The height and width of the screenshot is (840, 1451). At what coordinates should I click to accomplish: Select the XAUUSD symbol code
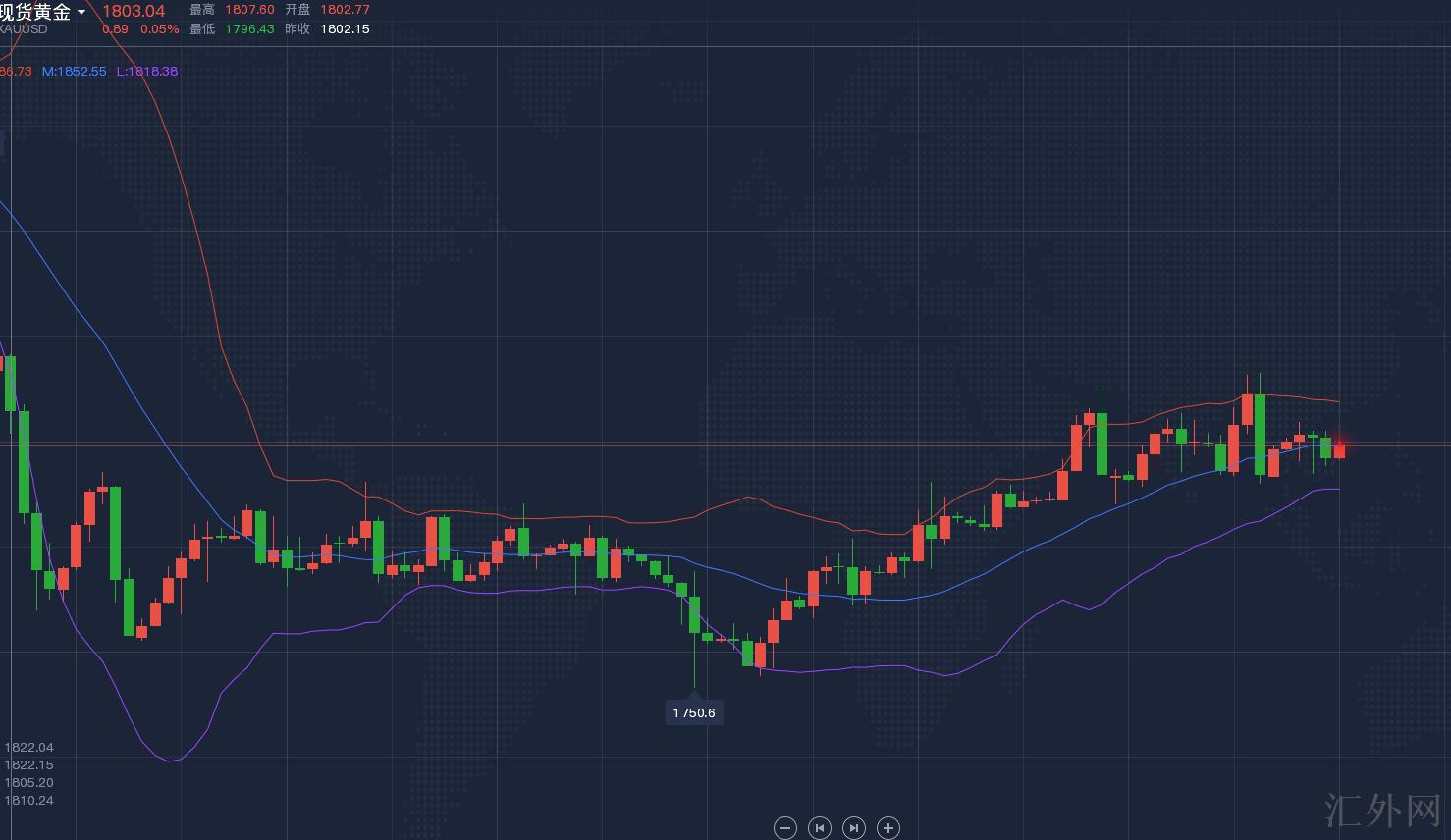tap(24, 29)
